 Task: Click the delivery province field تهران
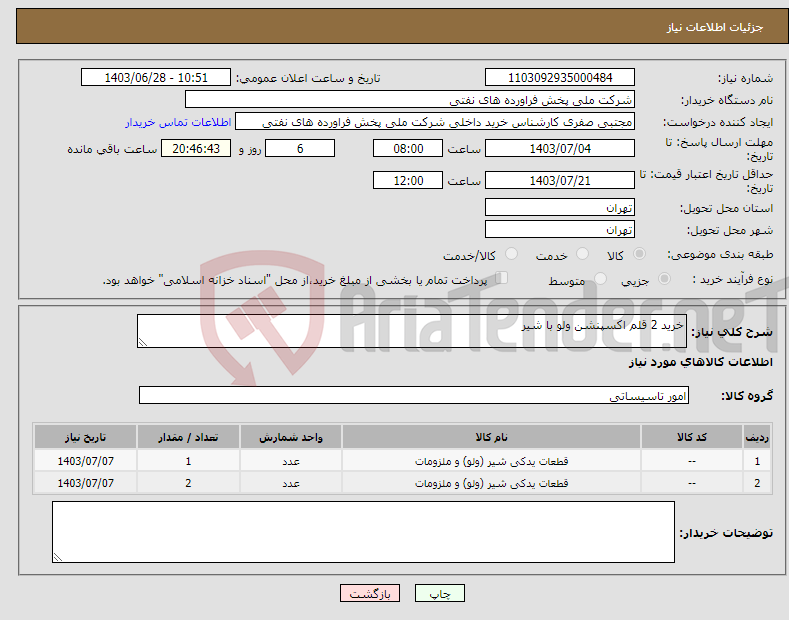560,207
